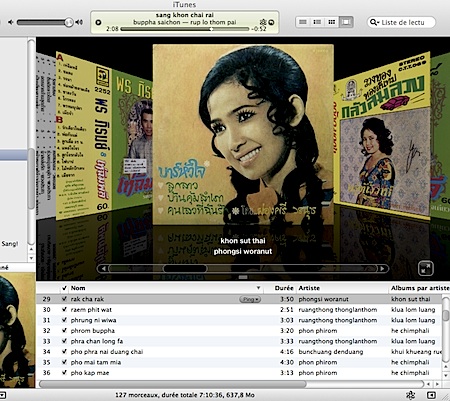The image size is (450, 401).
Task: Click the arrow icon beside the Genius icon
Action: coord(271,22)
